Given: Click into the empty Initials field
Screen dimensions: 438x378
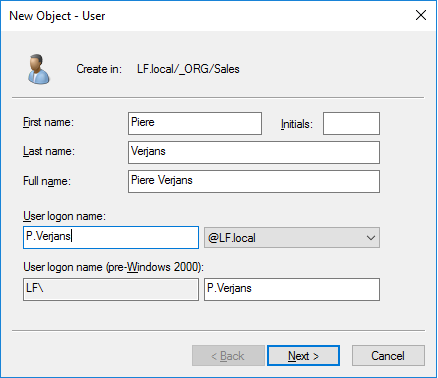Looking at the screenshot, I should click(x=351, y=123).
